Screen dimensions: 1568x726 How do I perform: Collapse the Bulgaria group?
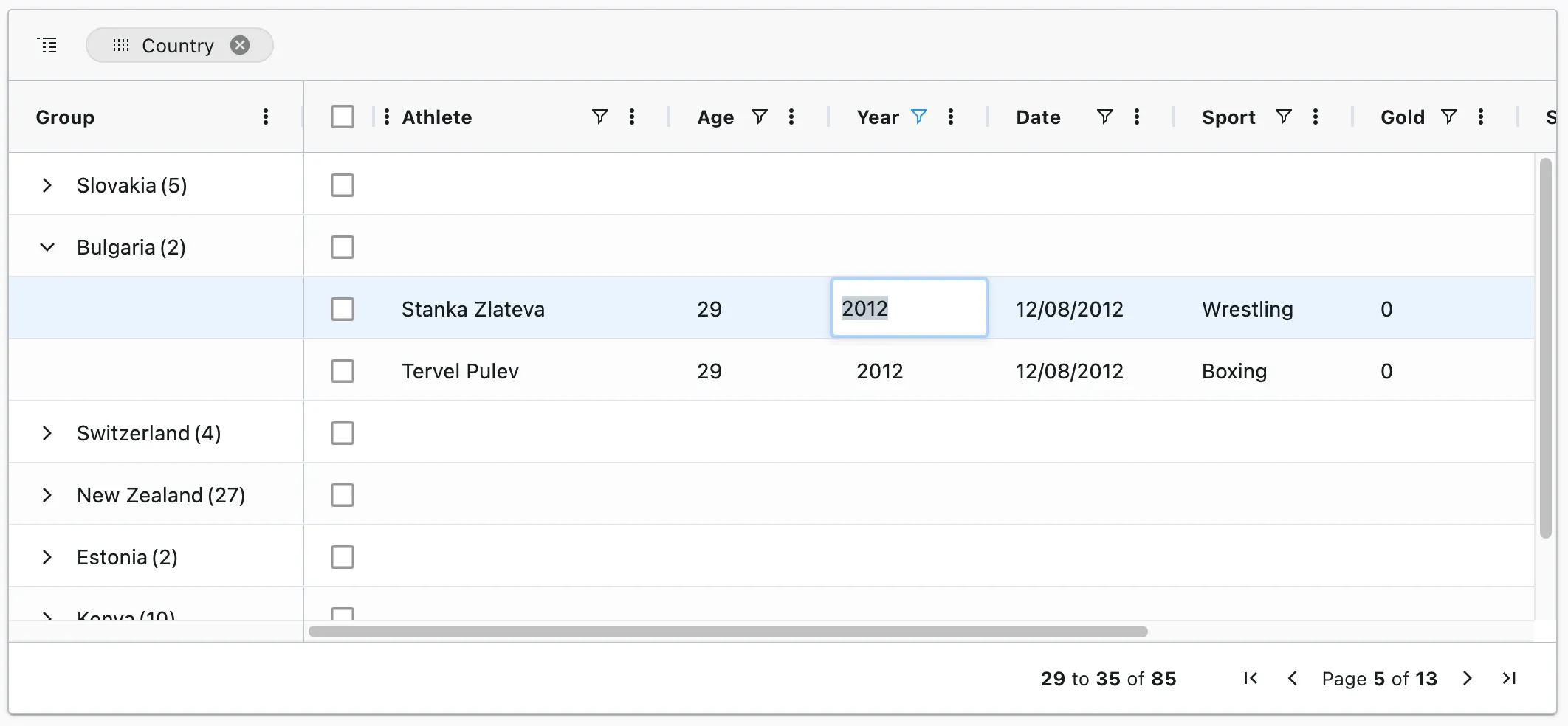tap(47, 247)
